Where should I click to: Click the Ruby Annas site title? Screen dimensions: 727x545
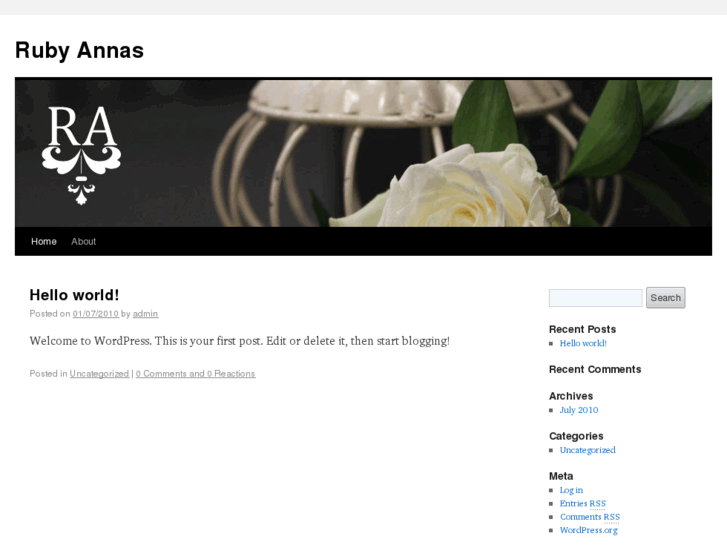click(x=79, y=51)
